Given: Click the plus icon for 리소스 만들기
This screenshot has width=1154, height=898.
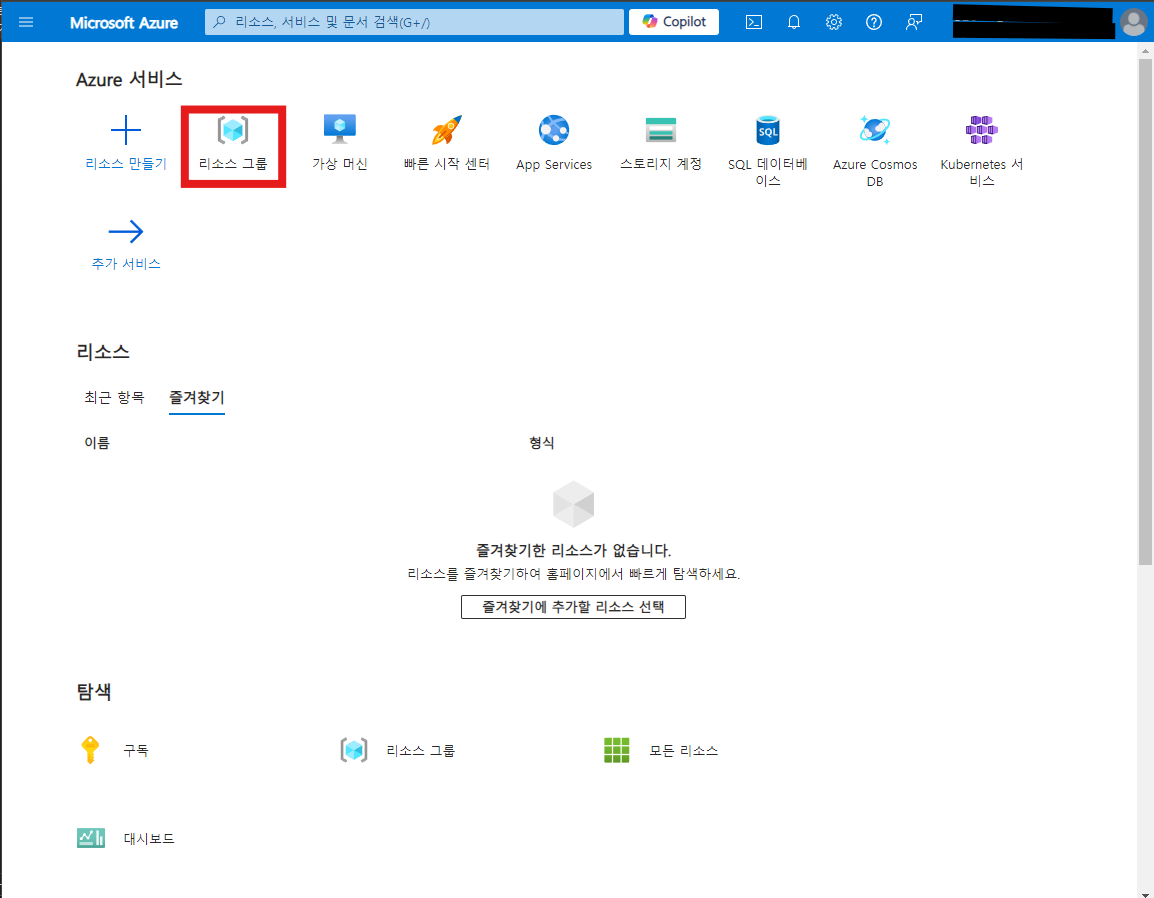Looking at the screenshot, I should pos(126,130).
